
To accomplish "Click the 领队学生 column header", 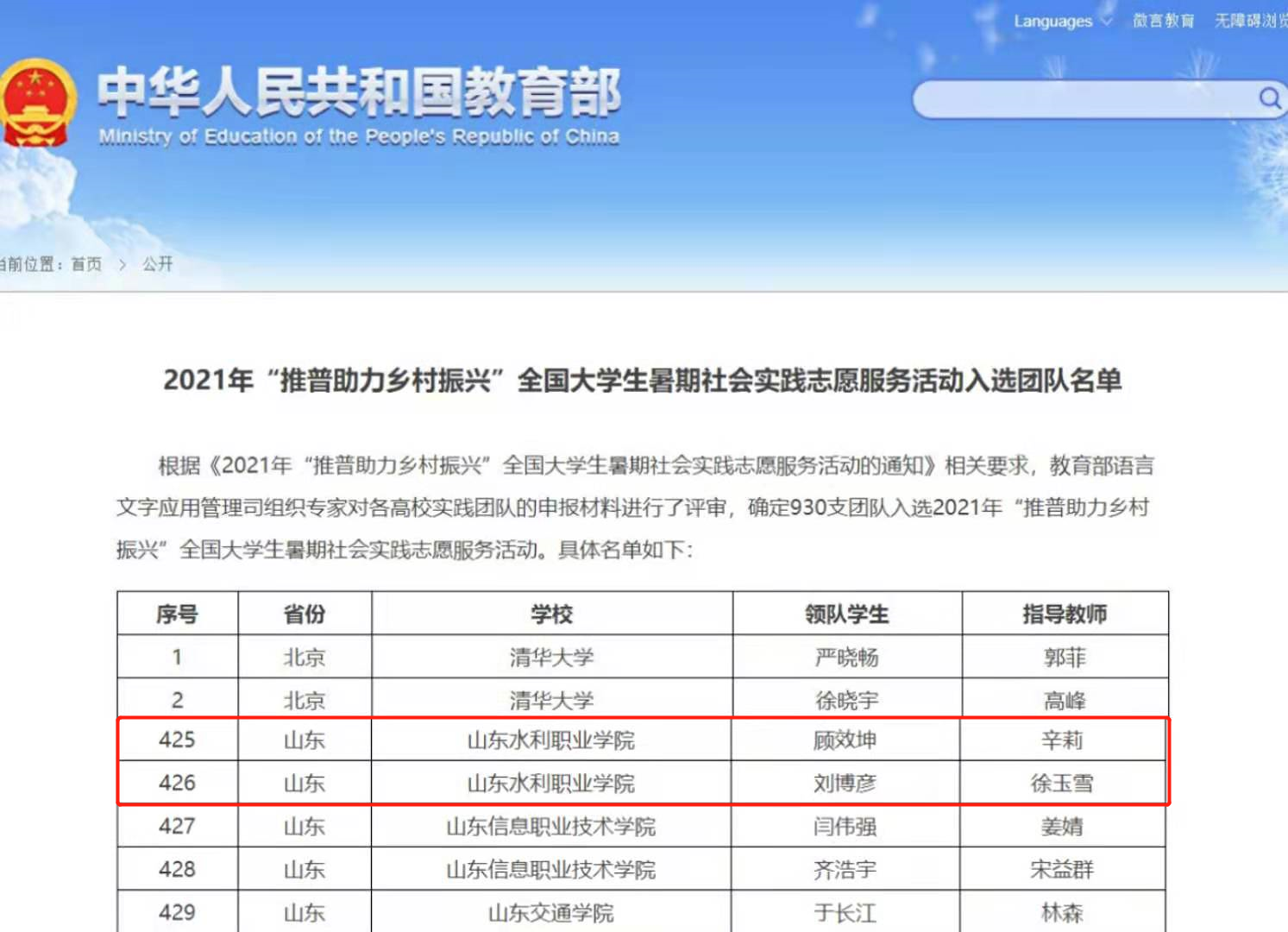I will pos(846,614).
